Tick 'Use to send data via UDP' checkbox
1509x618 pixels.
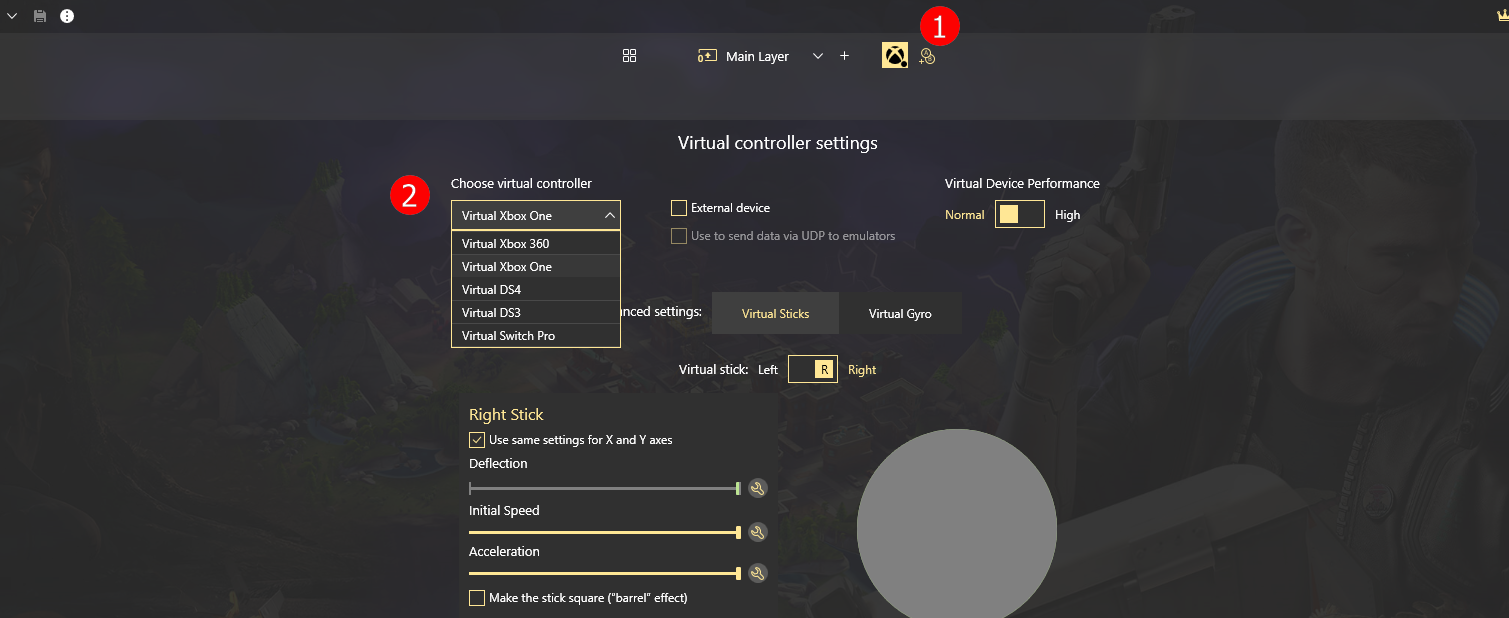coord(679,236)
